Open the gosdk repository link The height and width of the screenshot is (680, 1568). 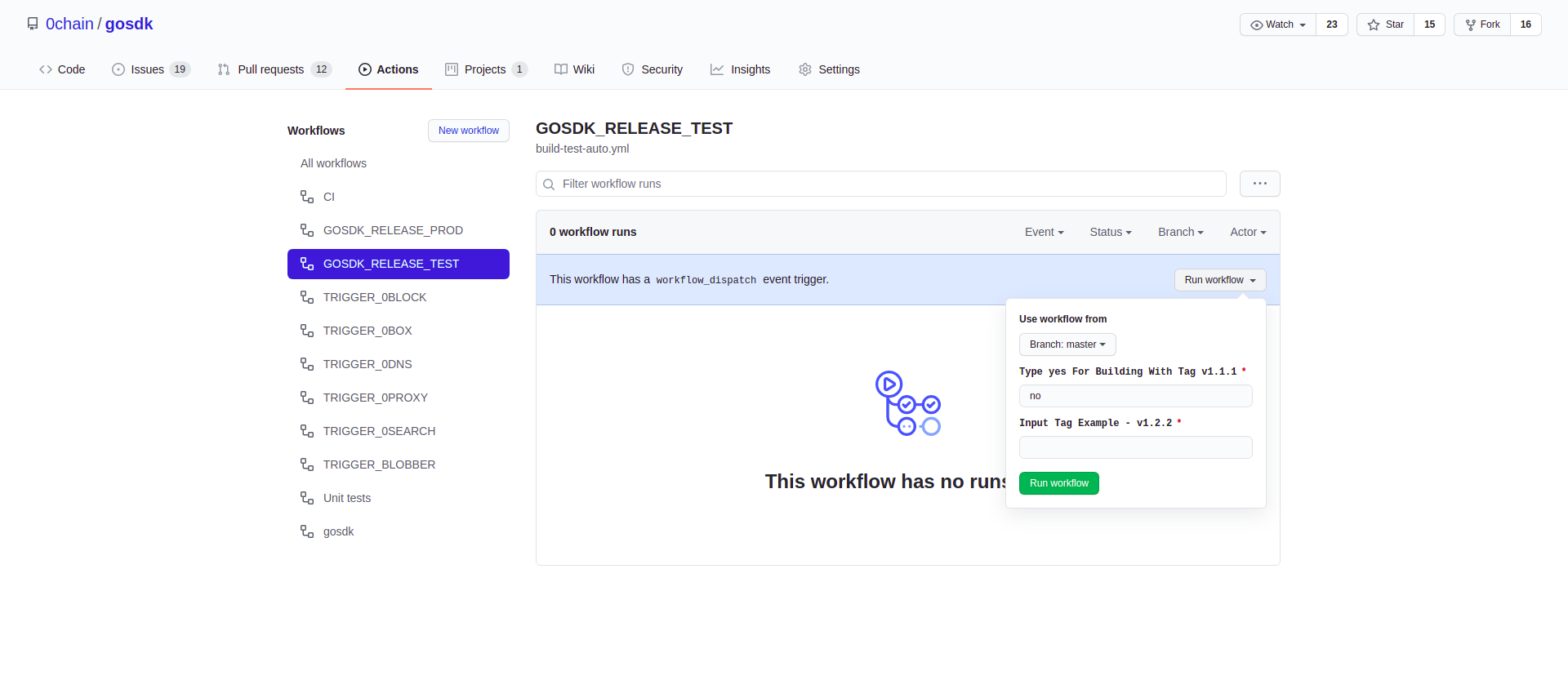pyautogui.click(x=129, y=24)
